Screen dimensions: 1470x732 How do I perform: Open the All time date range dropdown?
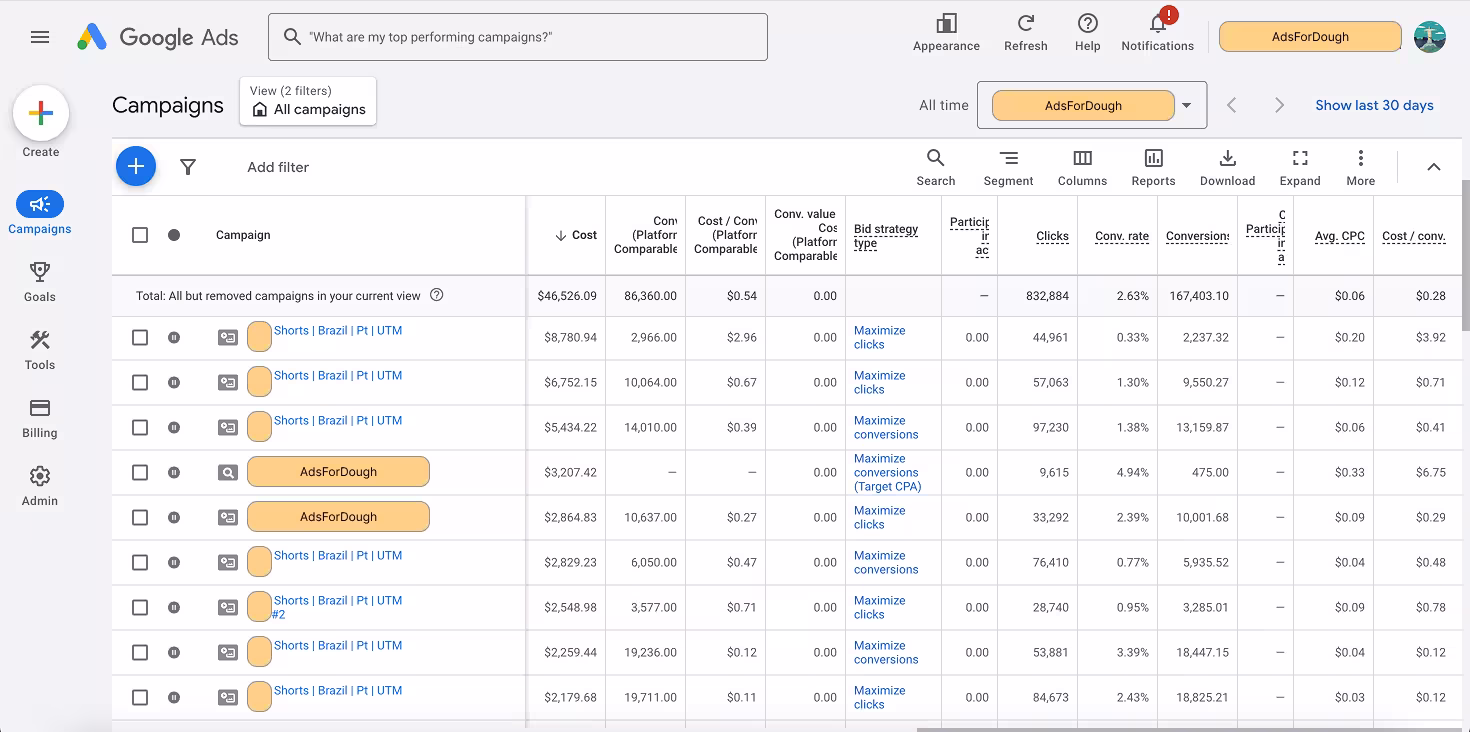[x=1092, y=105]
